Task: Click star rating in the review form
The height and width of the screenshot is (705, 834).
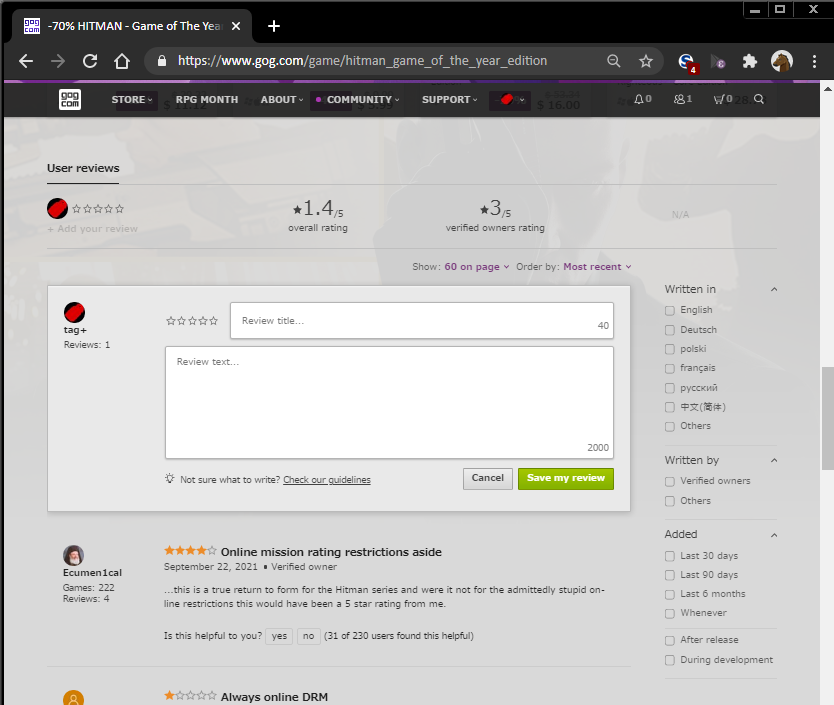Action: click(x=192, y=321)
